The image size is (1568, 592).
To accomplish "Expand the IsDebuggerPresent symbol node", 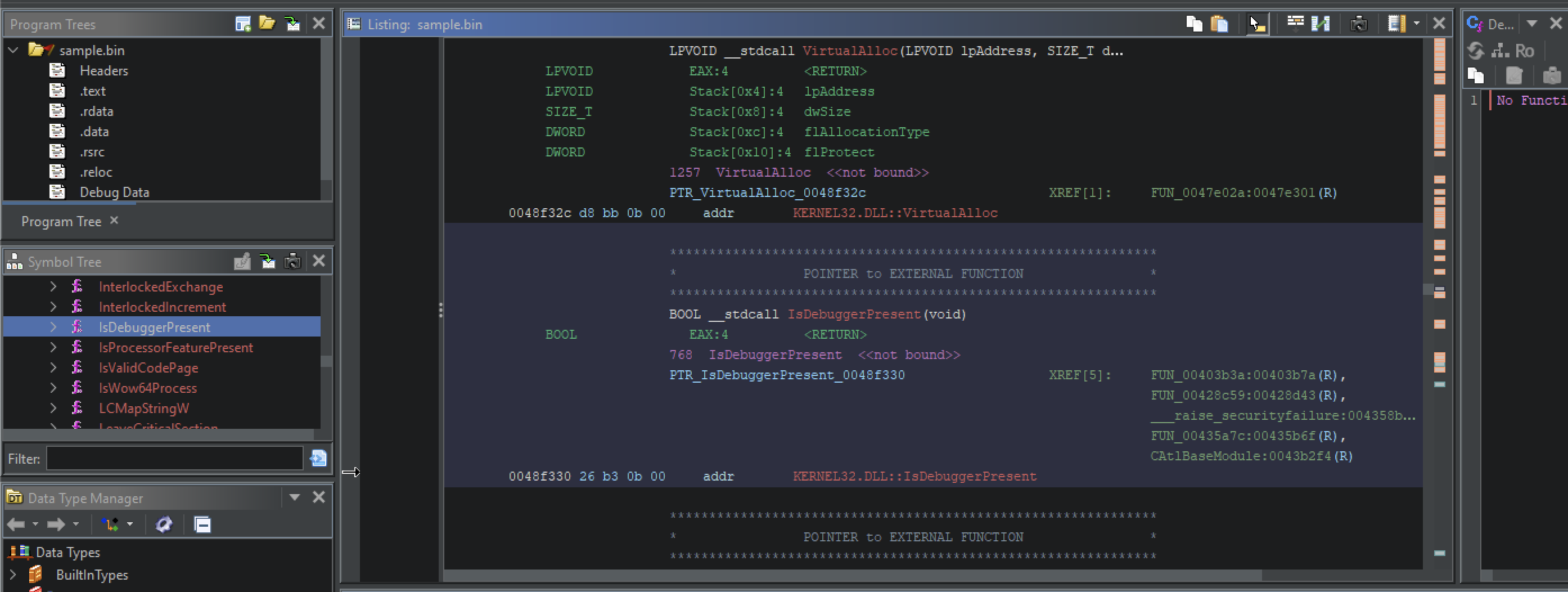I will [x=53, y=327].
